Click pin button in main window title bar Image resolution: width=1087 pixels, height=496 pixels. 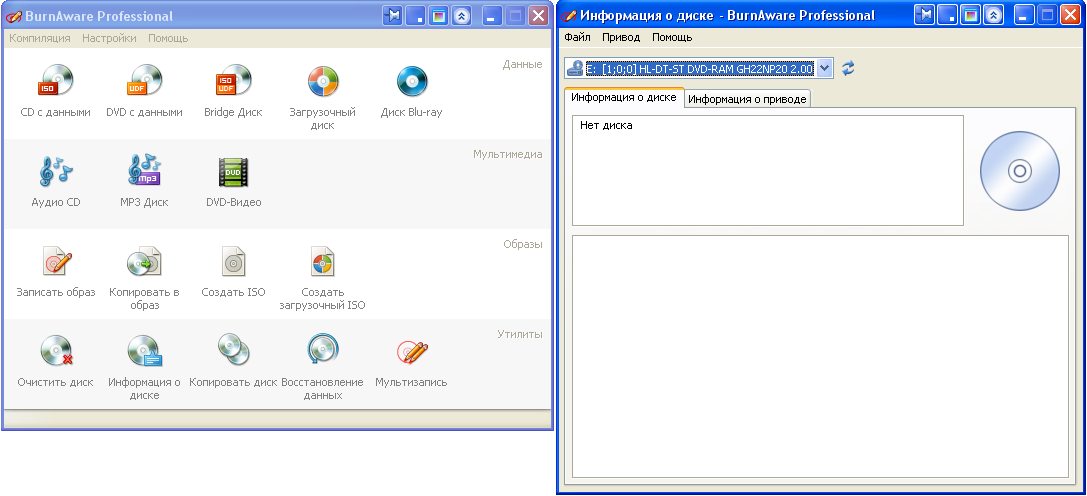click(x=392, y=16)
